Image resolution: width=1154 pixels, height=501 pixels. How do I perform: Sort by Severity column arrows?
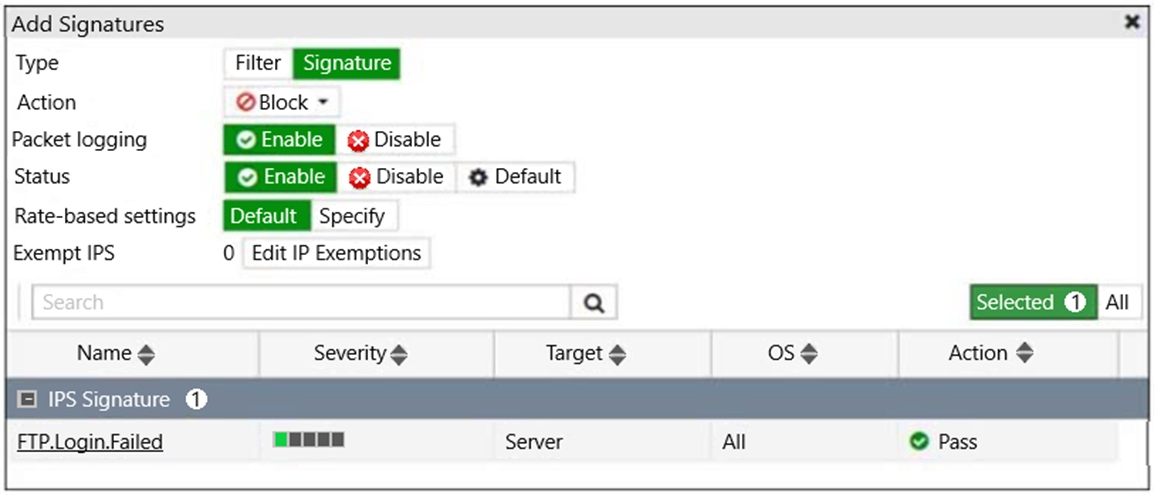[x=399, y=355]
